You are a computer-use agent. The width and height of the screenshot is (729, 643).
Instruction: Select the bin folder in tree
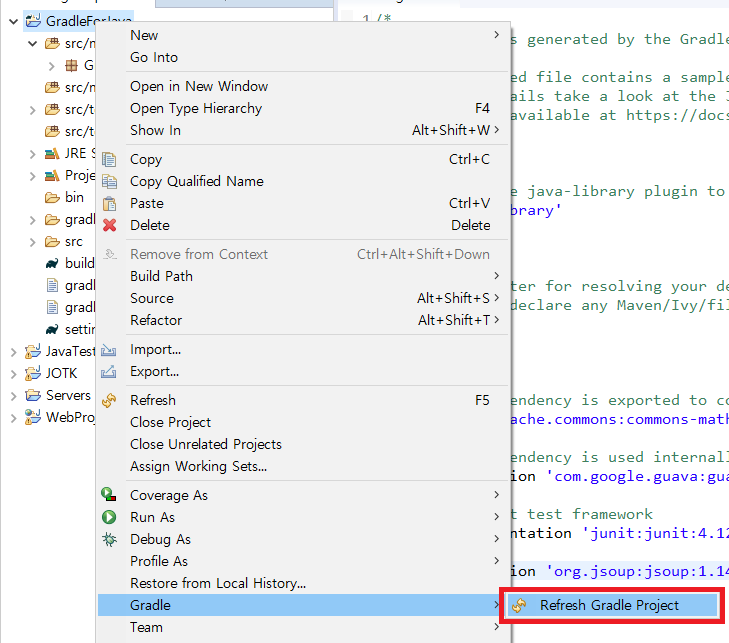[74, 198]
